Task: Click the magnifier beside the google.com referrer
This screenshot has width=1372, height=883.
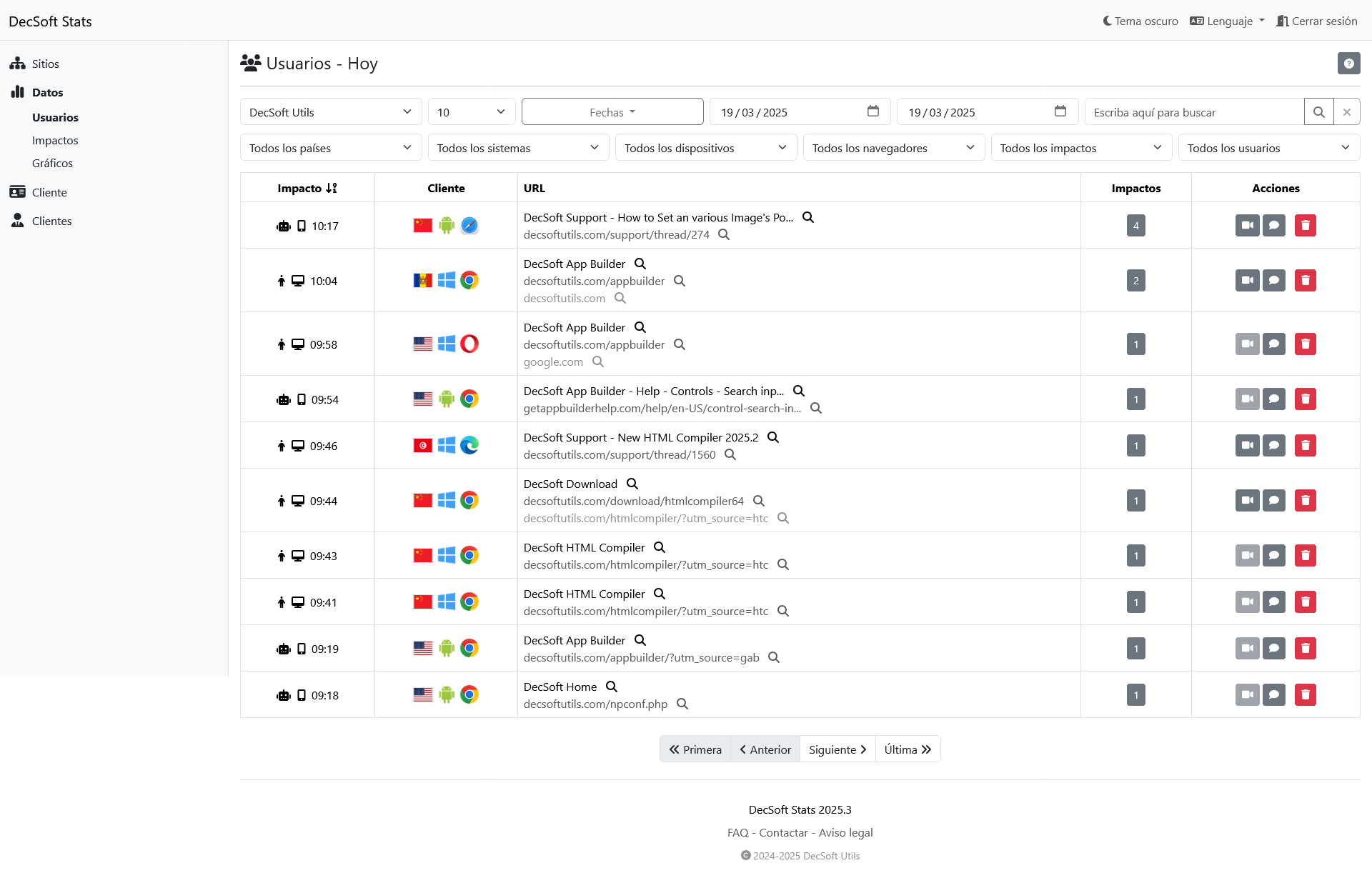Action: click(x=597, y=362)
